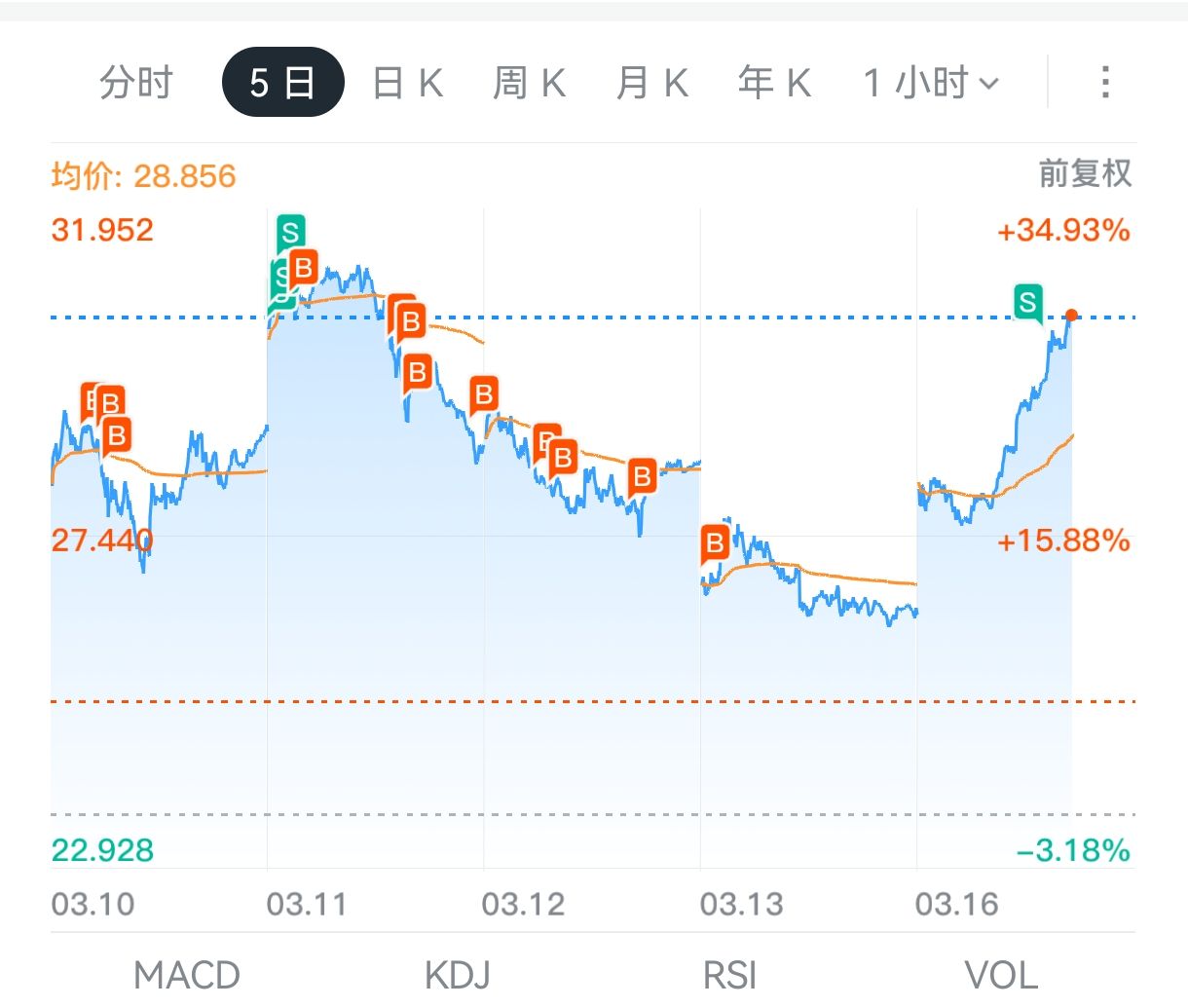
Task: Toggle the KDJ indicator
Action: (x=458, y=975)
